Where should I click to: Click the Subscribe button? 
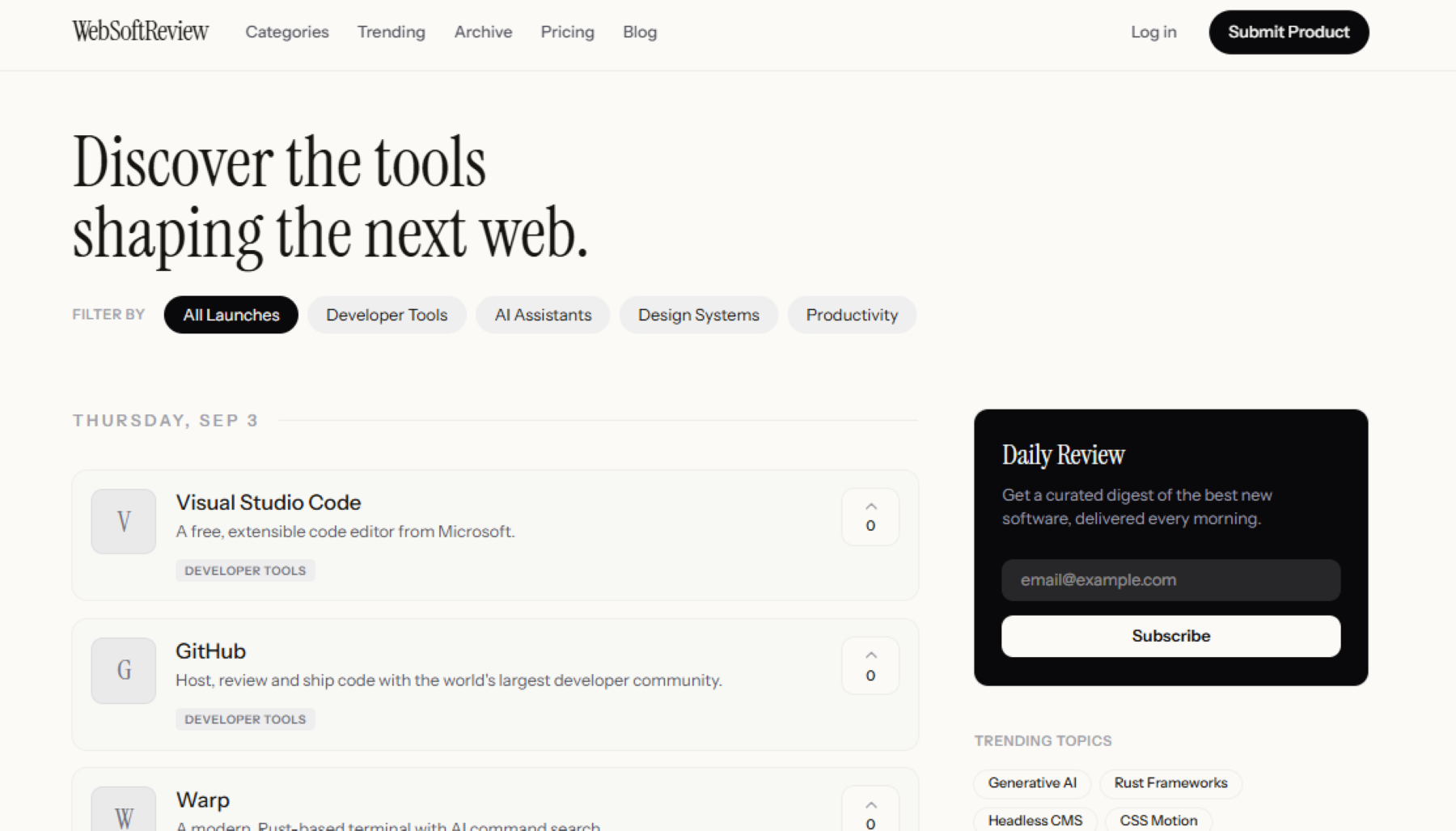click(x=1170, y=636)
